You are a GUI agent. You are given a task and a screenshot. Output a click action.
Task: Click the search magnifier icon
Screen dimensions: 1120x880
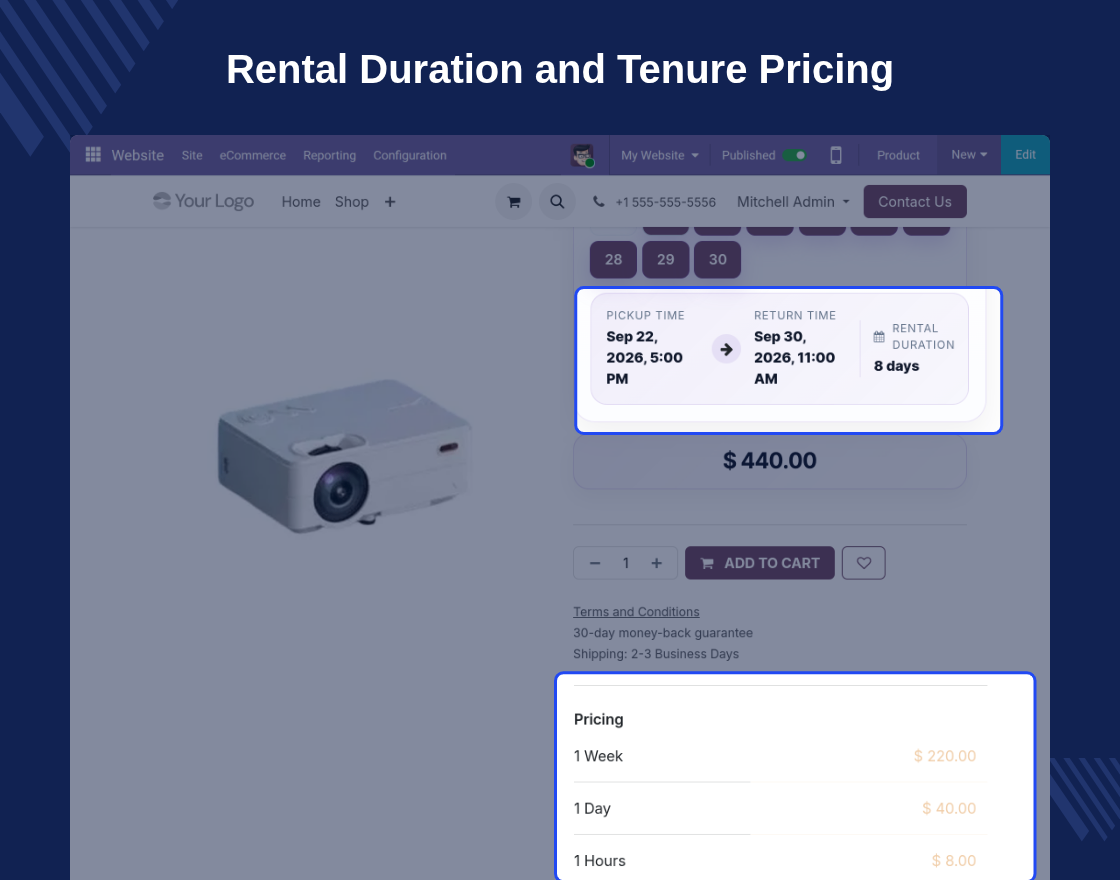click(x=557, y=202)
